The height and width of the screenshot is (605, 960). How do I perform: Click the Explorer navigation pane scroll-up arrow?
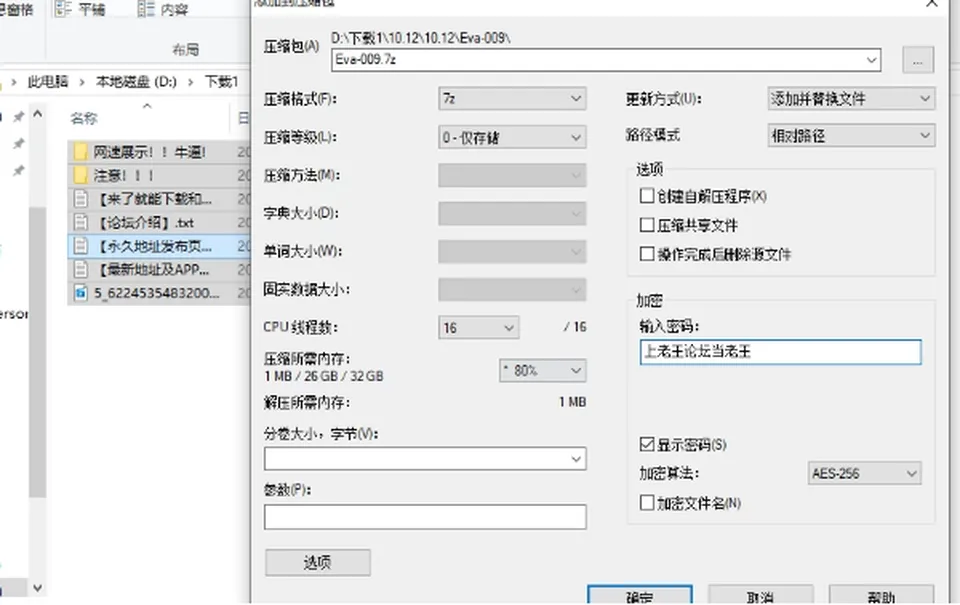tap(37, 114)
